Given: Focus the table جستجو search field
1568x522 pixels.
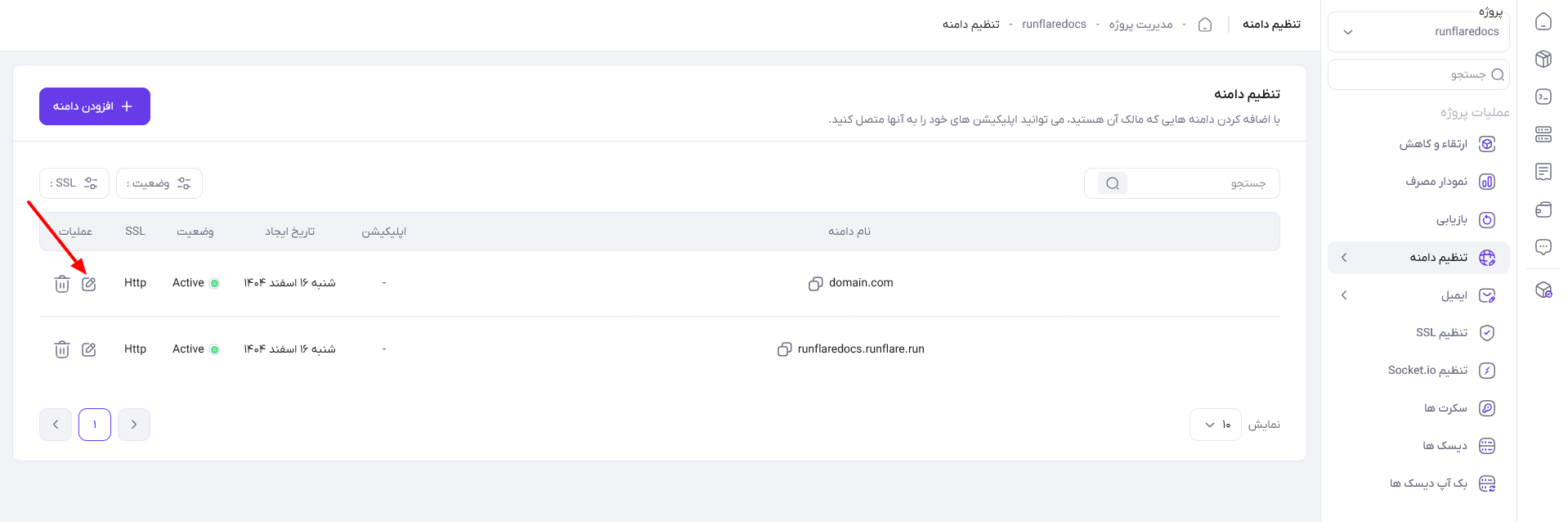Looking at the screenshot, I should (x=1182, y=183).
